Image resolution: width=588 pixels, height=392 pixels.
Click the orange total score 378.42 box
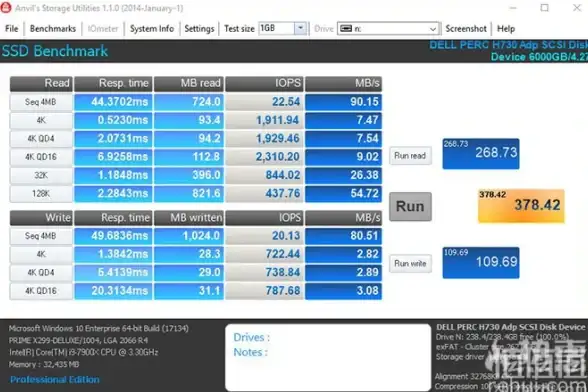point(521,206)
